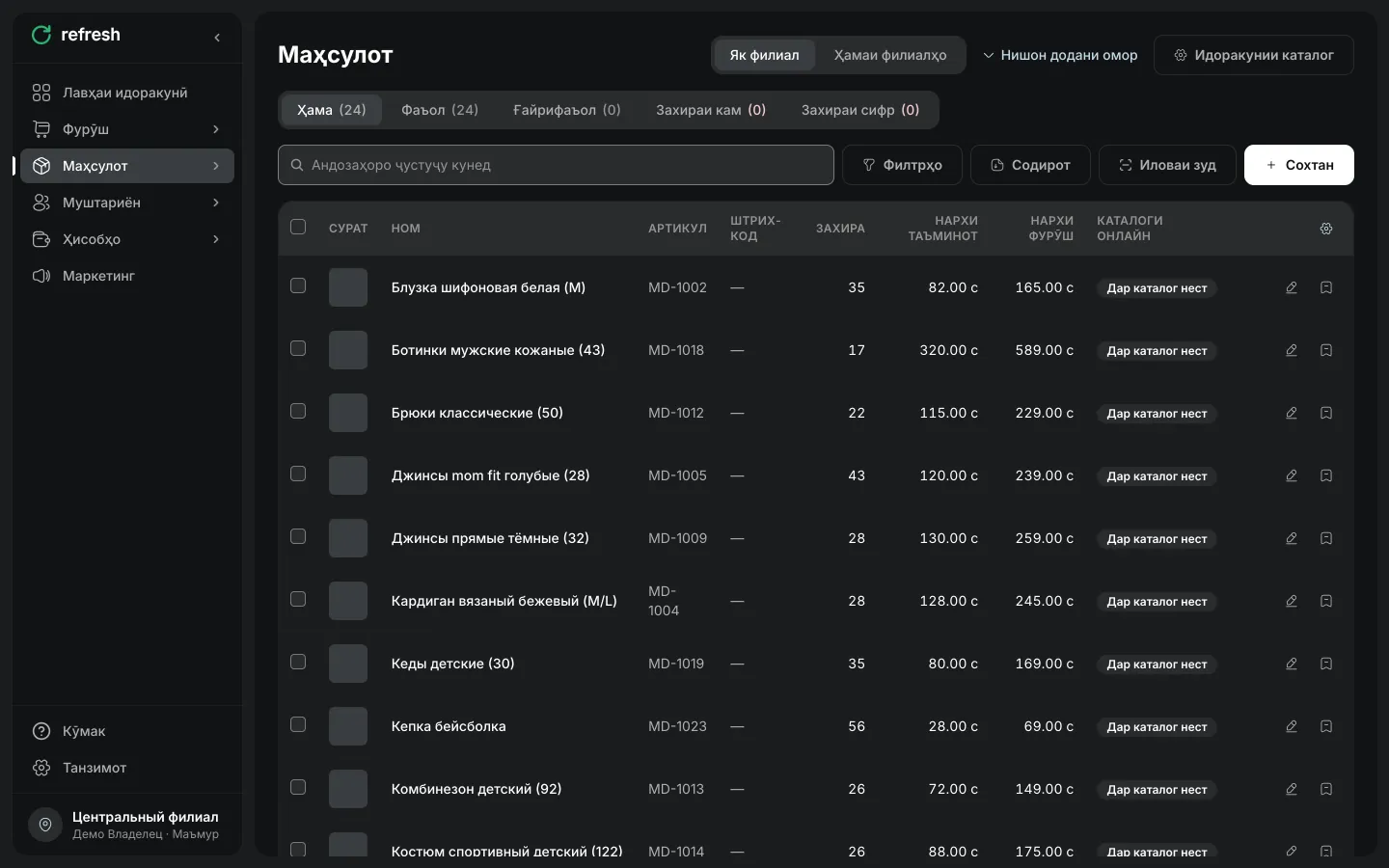The height and width of the screenshot is (868, 1389).
Task: Edit the Кепка бейсболка product
Action: point(1292,726)
